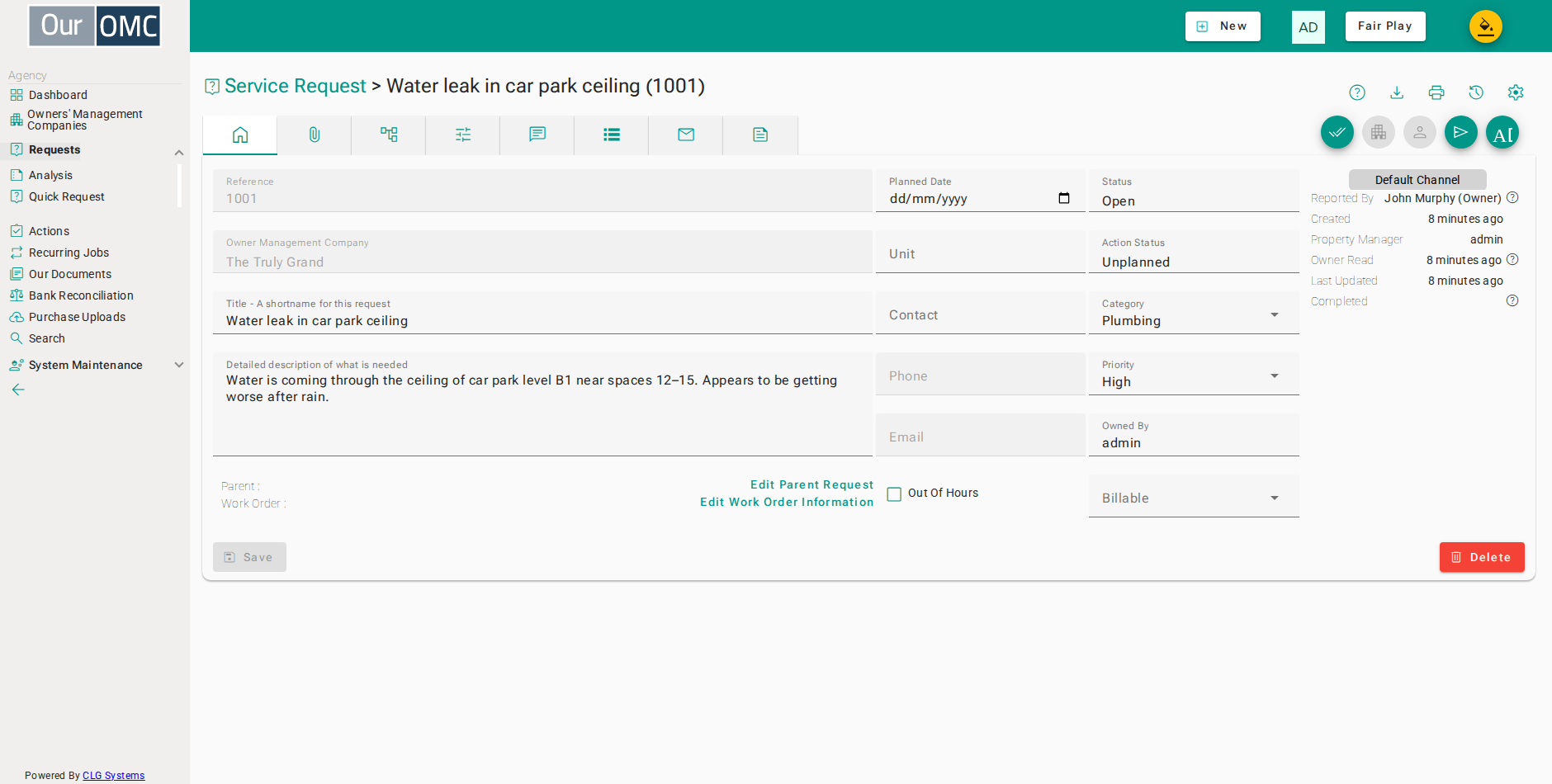Screen dimensions: 1552x784
Task: Click the Owned By field showing admin
Action: [x=1194, y=436]
